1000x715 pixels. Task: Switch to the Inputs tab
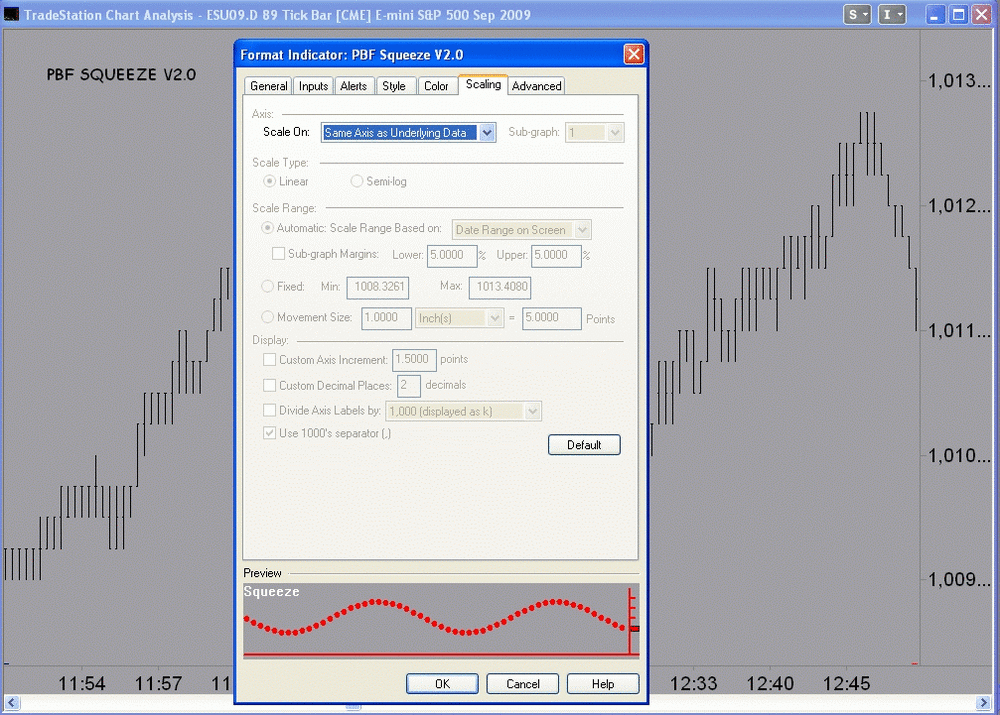[x=313, y=86]
